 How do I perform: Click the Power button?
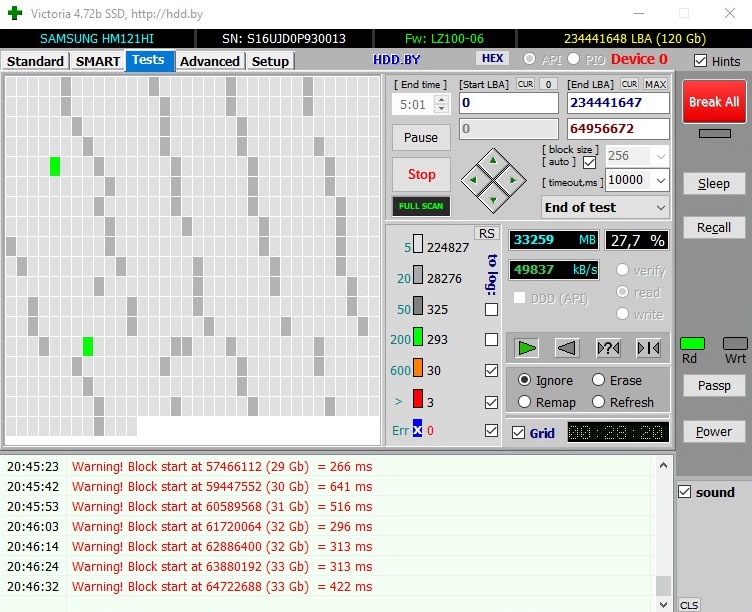tap(714, 431)
